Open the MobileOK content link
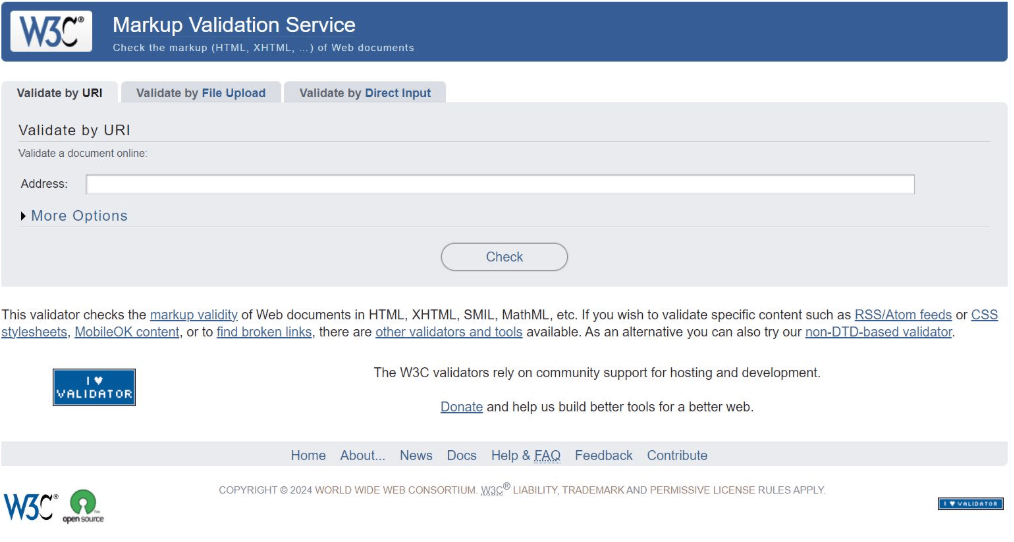 click(x=127, y=332)
